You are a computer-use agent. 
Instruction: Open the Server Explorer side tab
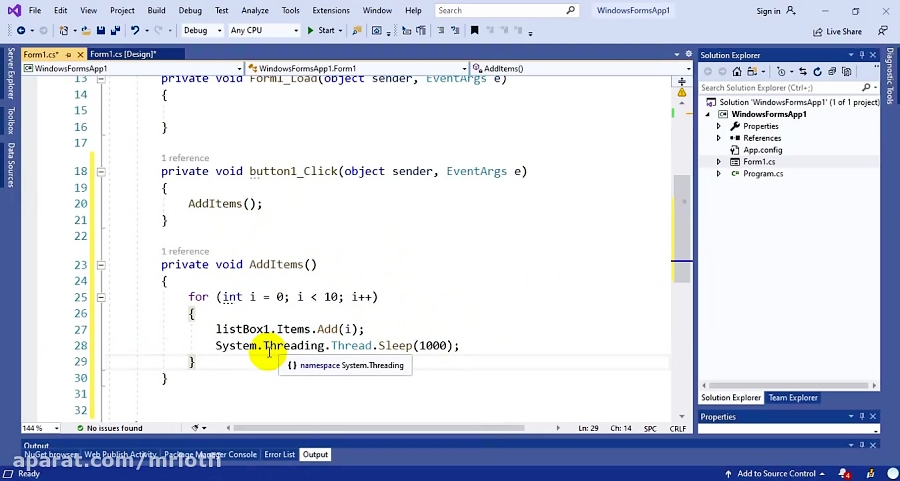coord(10,73)
